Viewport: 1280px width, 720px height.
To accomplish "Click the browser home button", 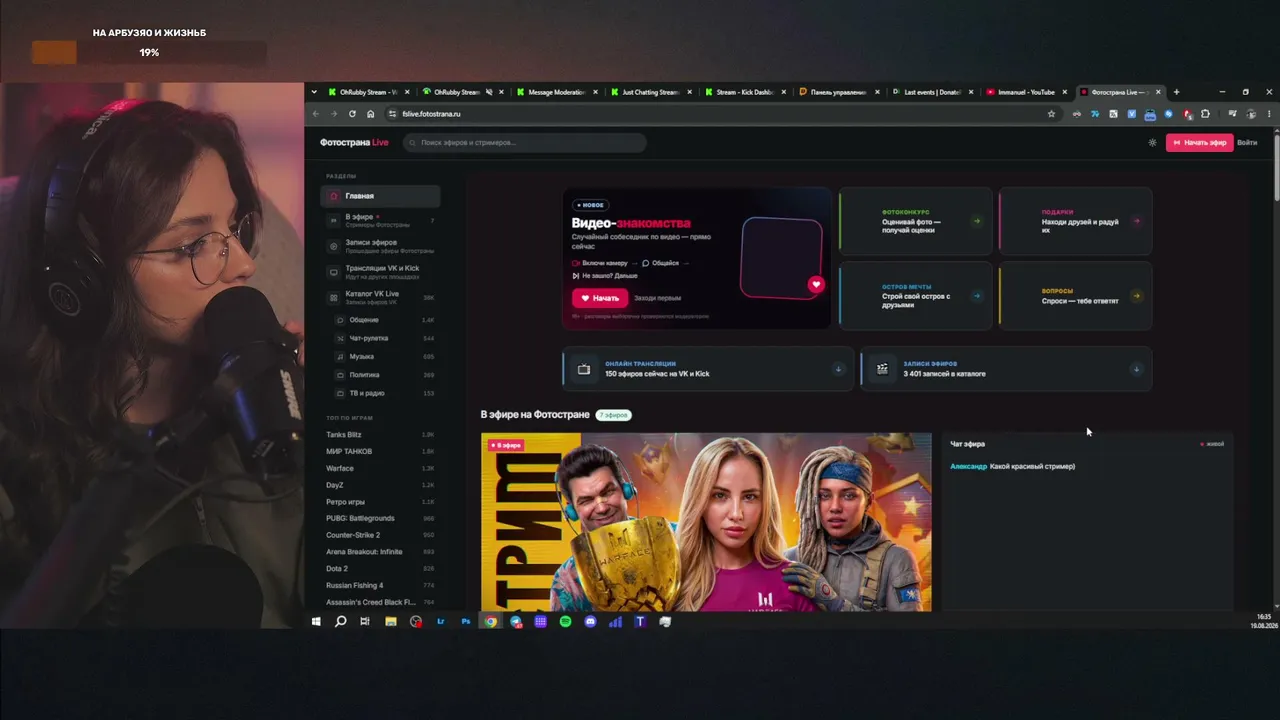I will coord(370,114).
